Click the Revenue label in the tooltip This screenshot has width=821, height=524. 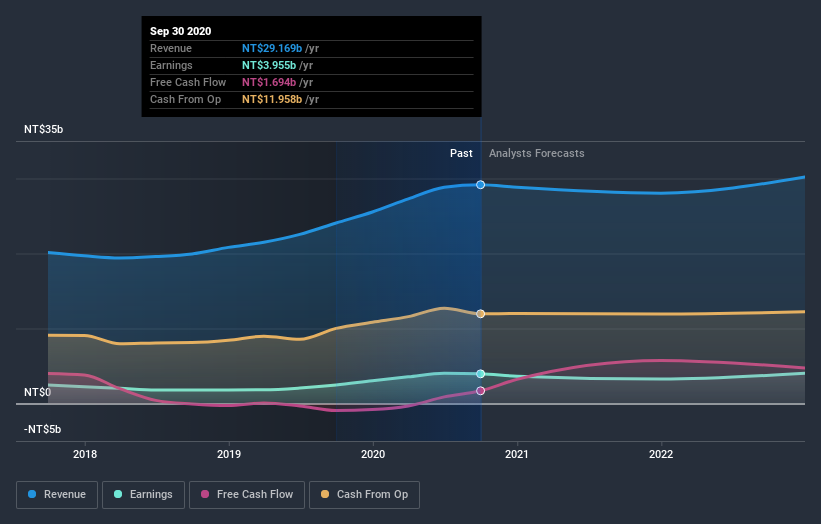pos(171,48)
